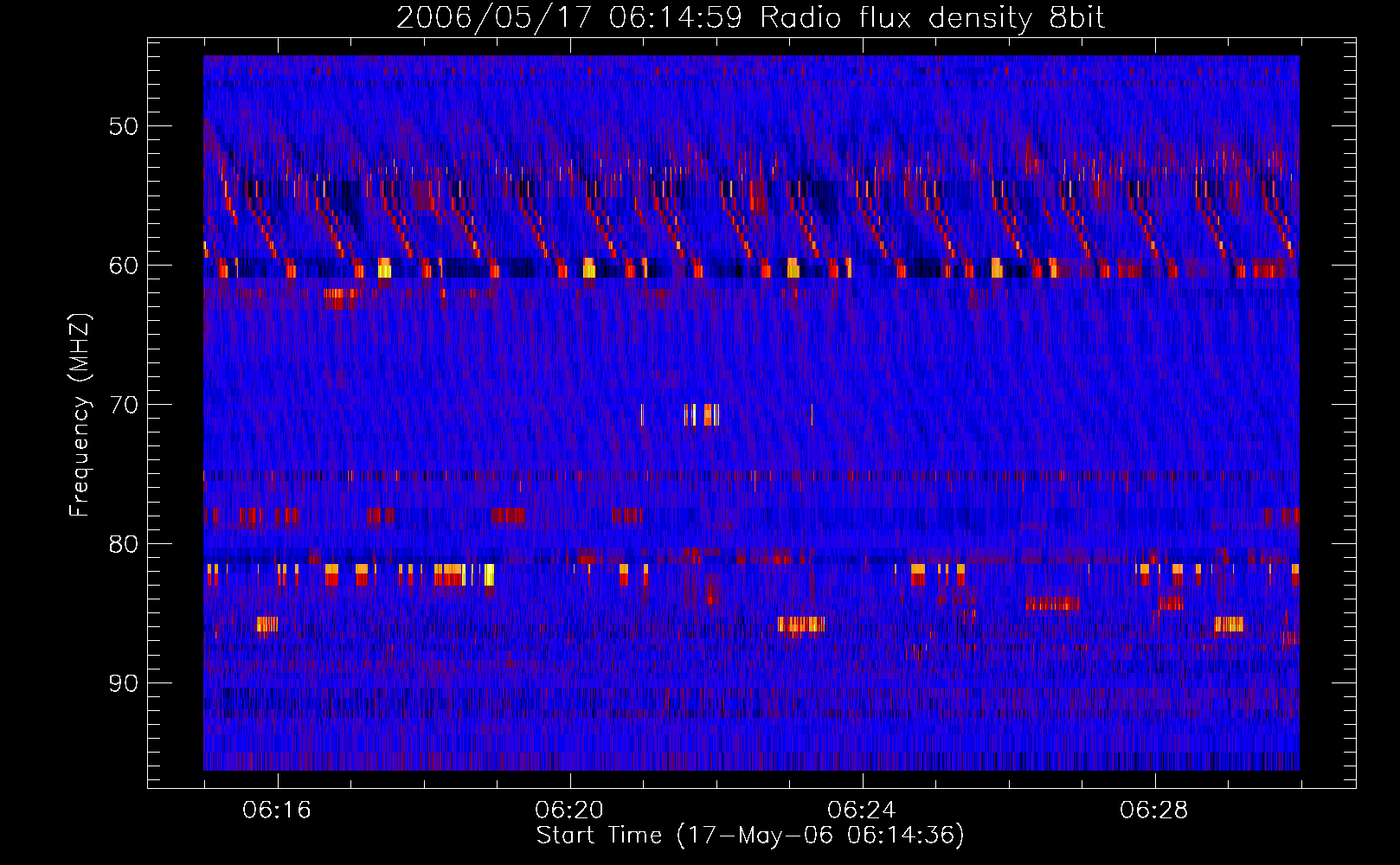The image size is (1400, 865).
Task: Click the 60 frequency tick label
Action: click(123, 266)
